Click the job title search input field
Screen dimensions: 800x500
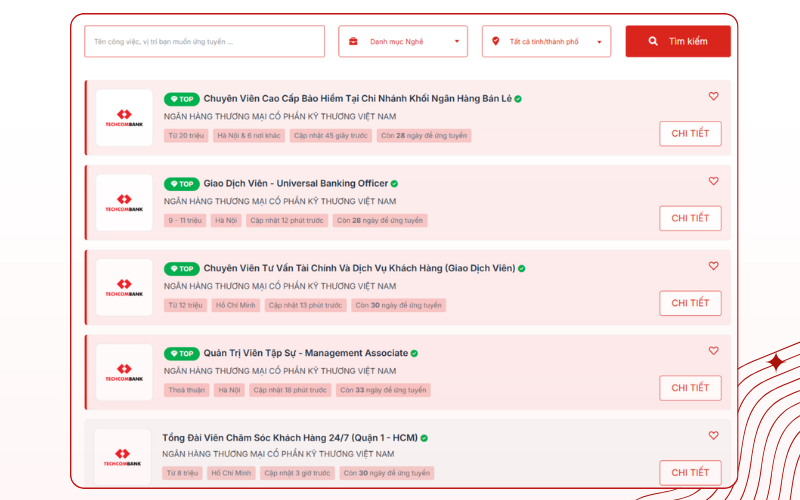tap(204, 41)
